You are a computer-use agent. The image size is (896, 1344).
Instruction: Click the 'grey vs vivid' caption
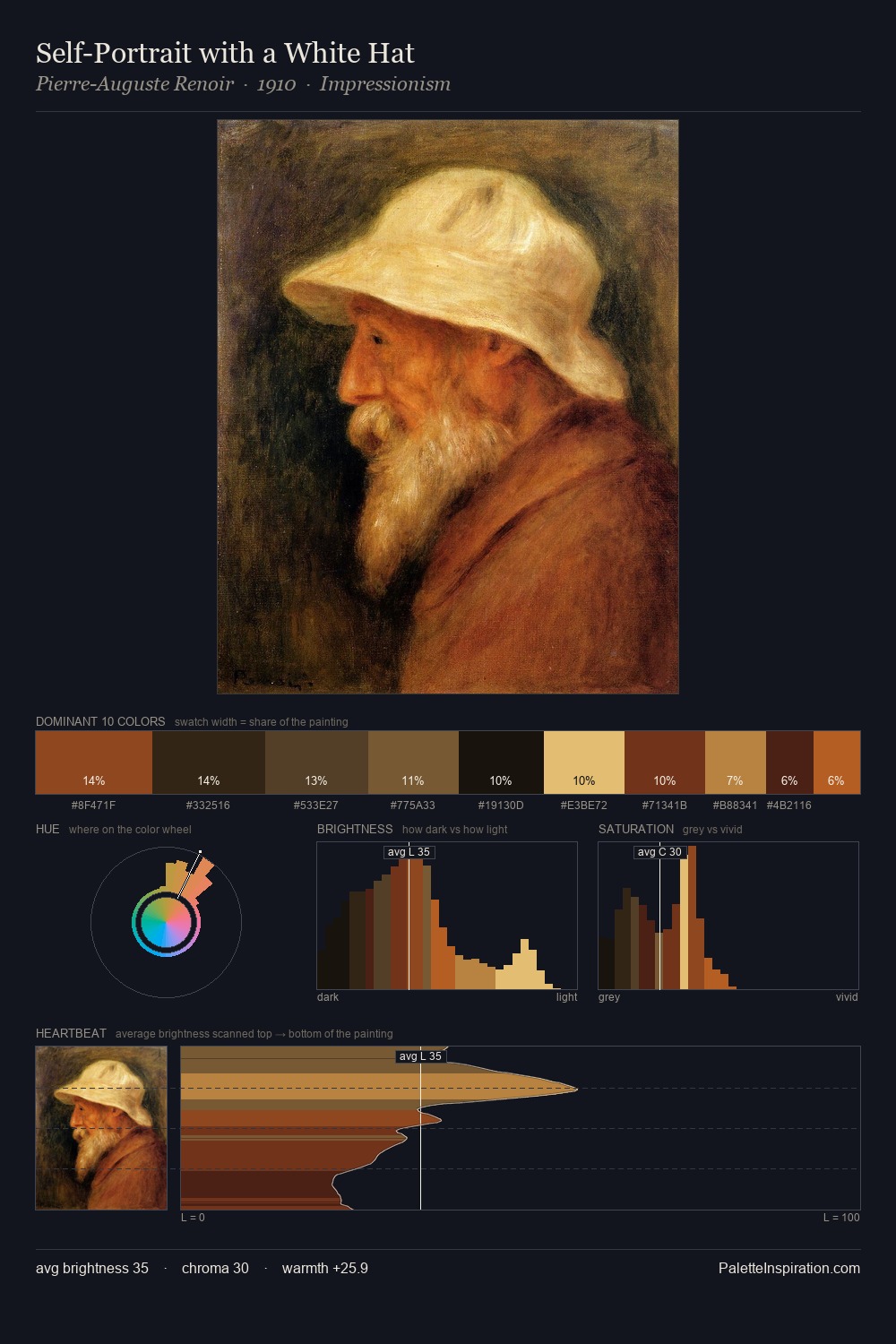pyautogui.click(x=712, y=830)
